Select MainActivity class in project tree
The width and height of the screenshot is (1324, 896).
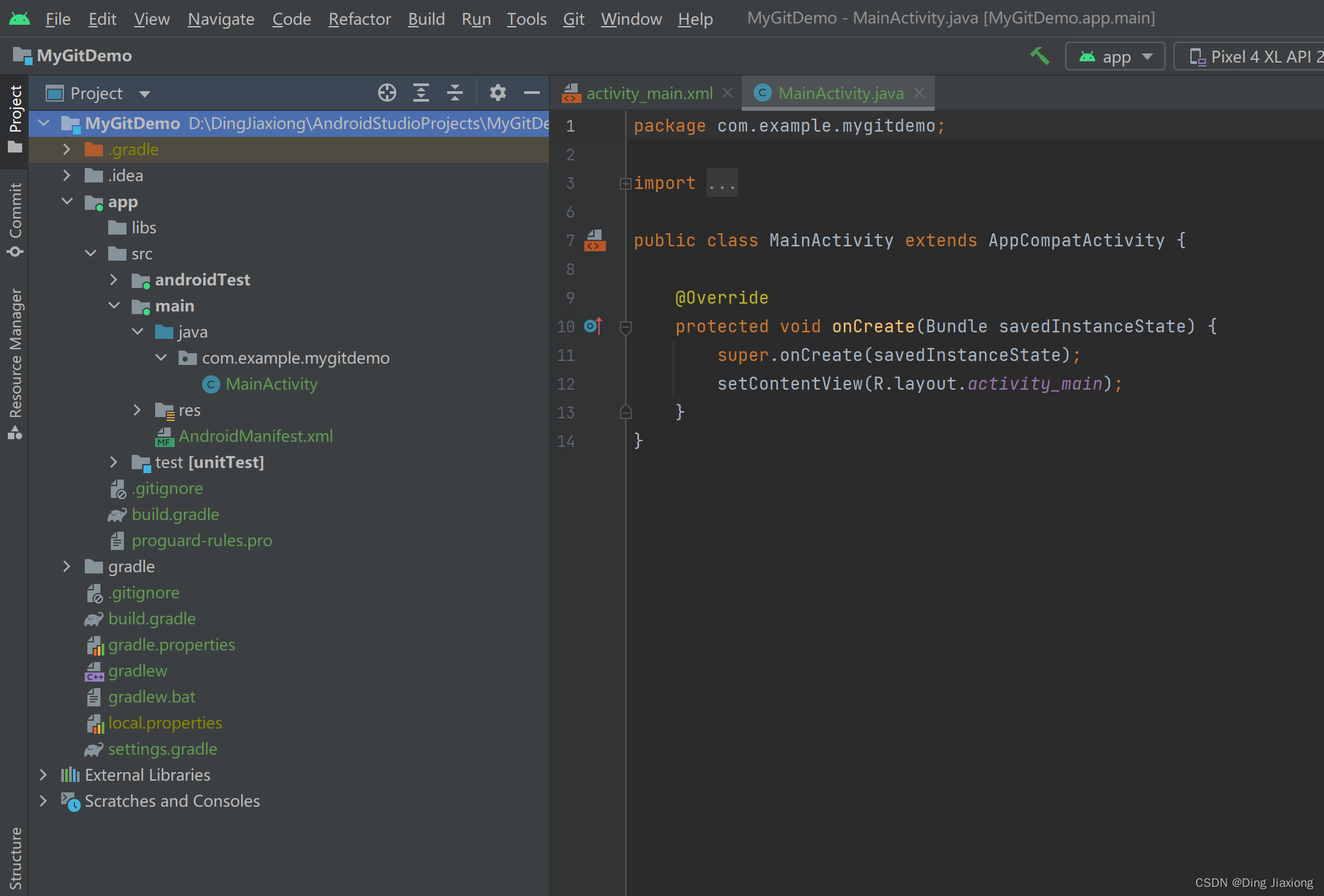(271, 384)
